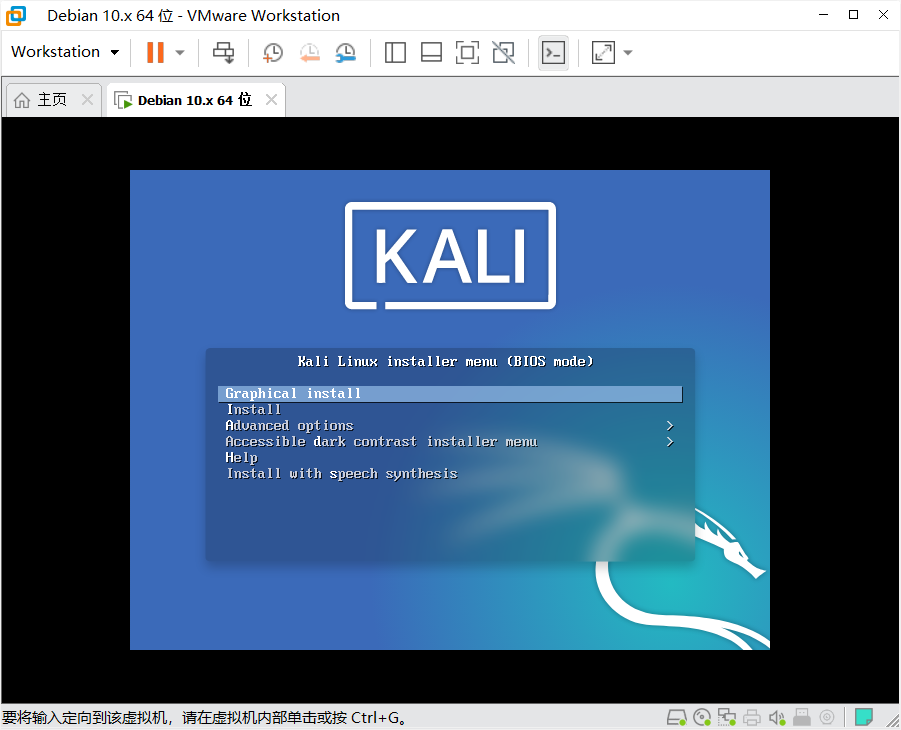Select the Debian 10.x 64 位 tab

(x=195, y=100)
